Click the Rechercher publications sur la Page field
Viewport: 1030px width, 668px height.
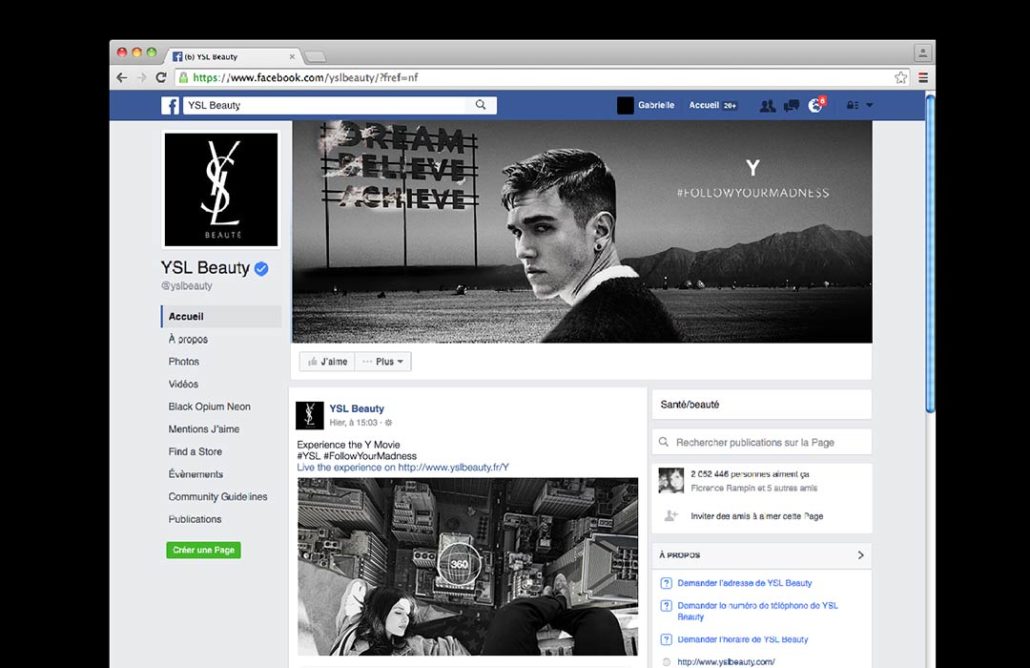point(762,442)
